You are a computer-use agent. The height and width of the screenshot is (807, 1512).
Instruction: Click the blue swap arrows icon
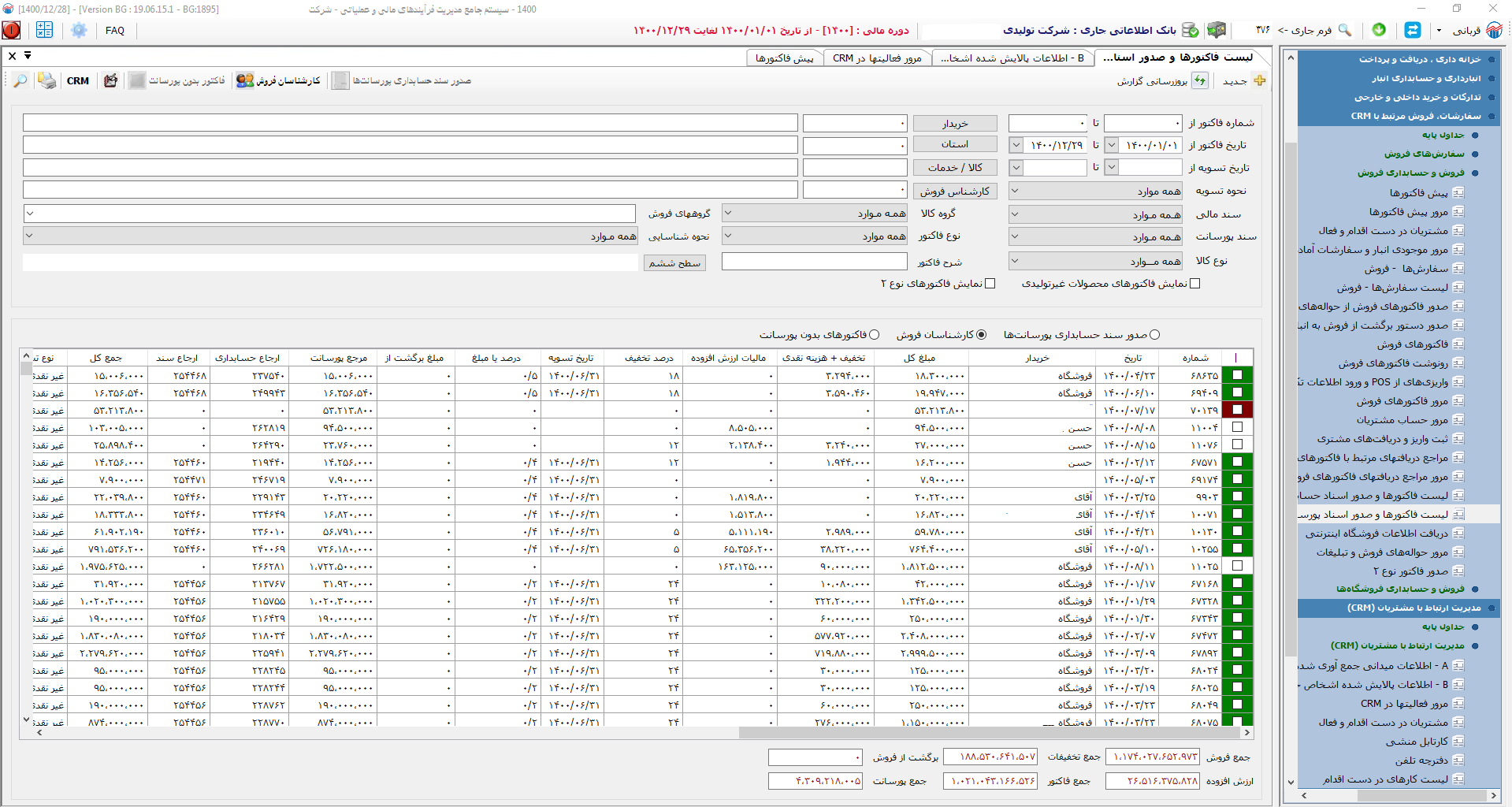pos(1413,30)
